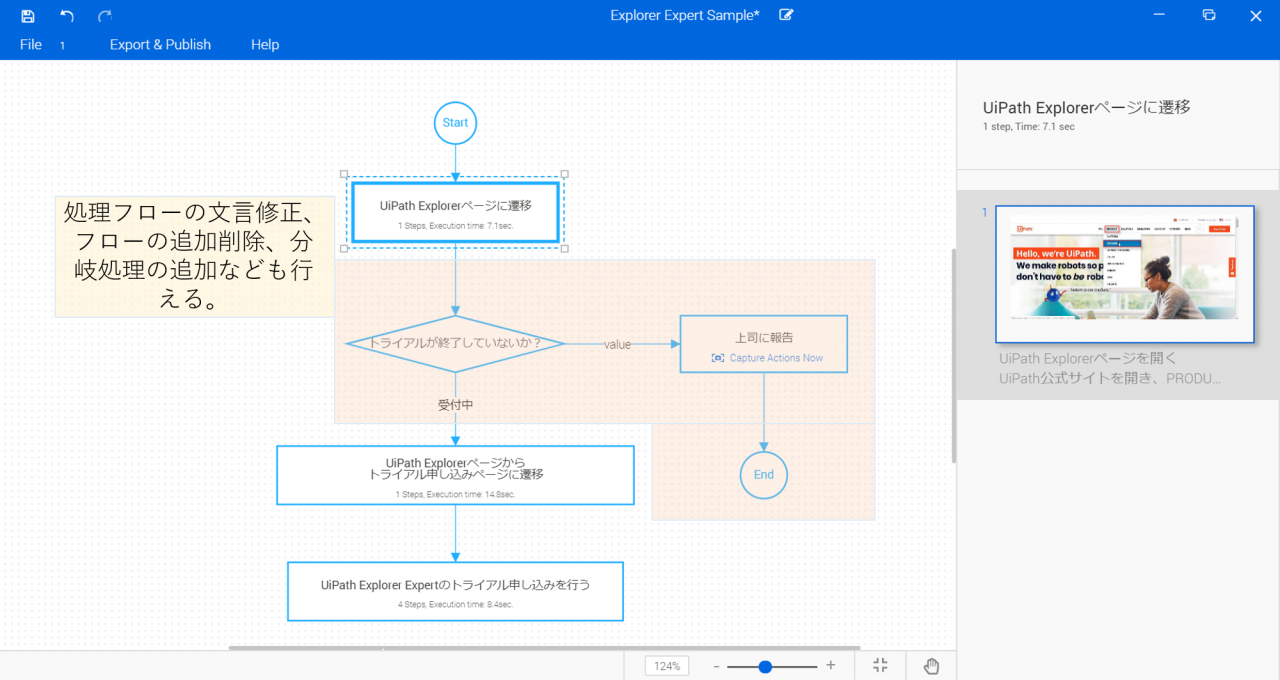Open the Export & Publish menu
This screenshot has width=1280, height=680.
(x=160, y=45)
